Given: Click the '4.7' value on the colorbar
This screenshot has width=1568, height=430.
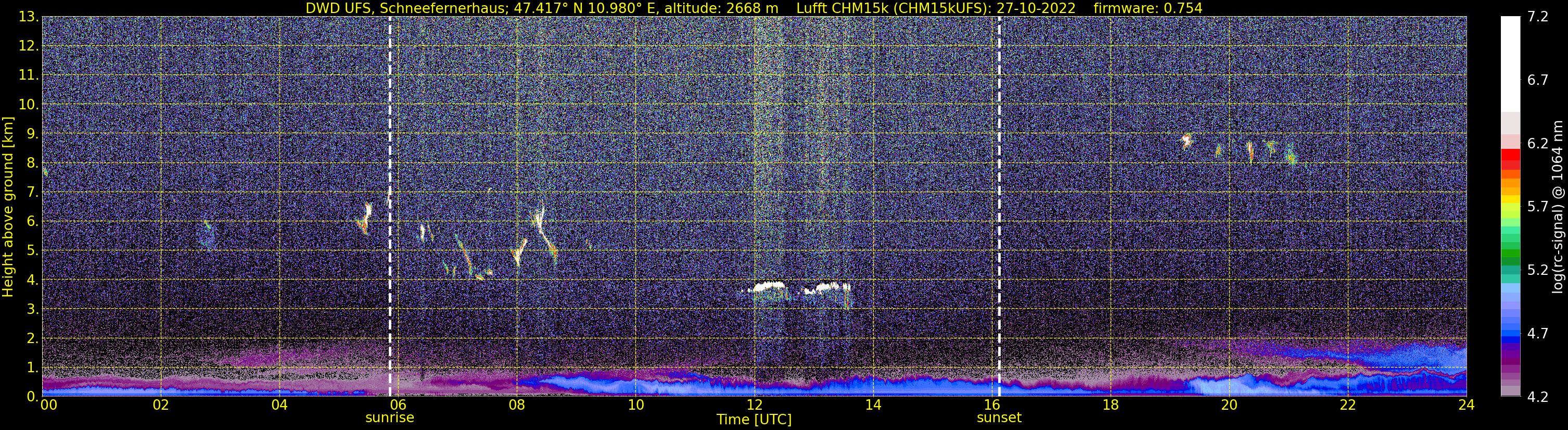Looking at the screenshot, I should coord(1538,333).
